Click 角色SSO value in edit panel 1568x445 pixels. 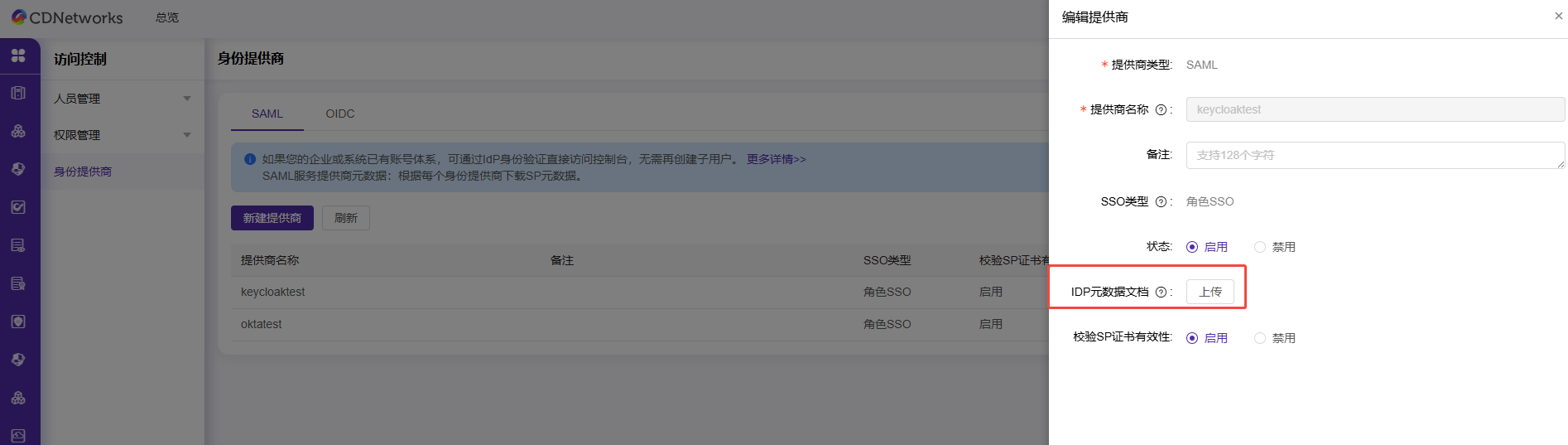(x=1210, y=201)
